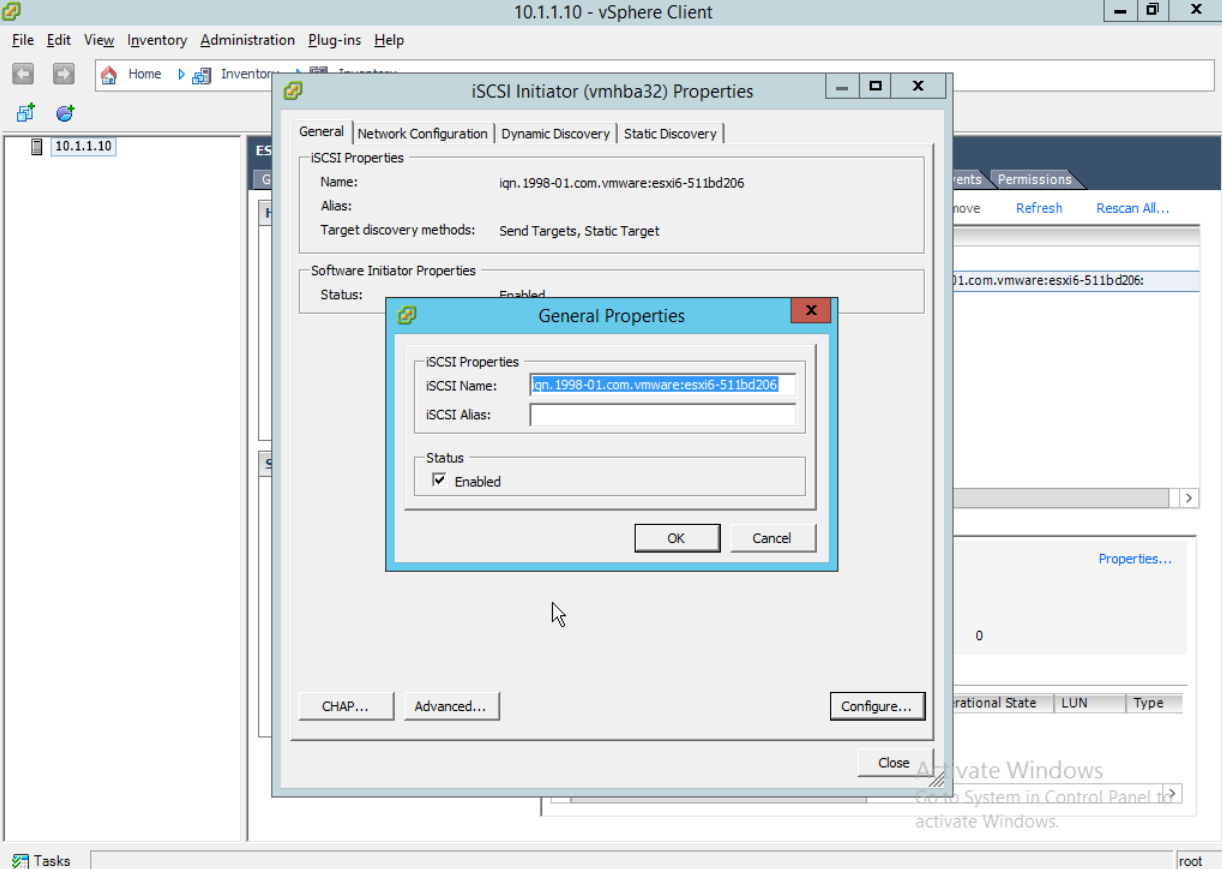Open the Administration menu

[x=247, y=40]
